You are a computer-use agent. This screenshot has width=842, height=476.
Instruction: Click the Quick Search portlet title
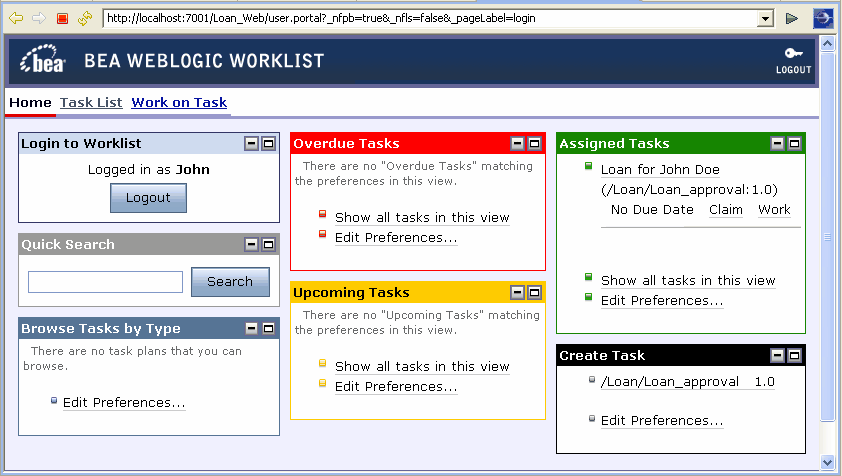coord(68,244)
